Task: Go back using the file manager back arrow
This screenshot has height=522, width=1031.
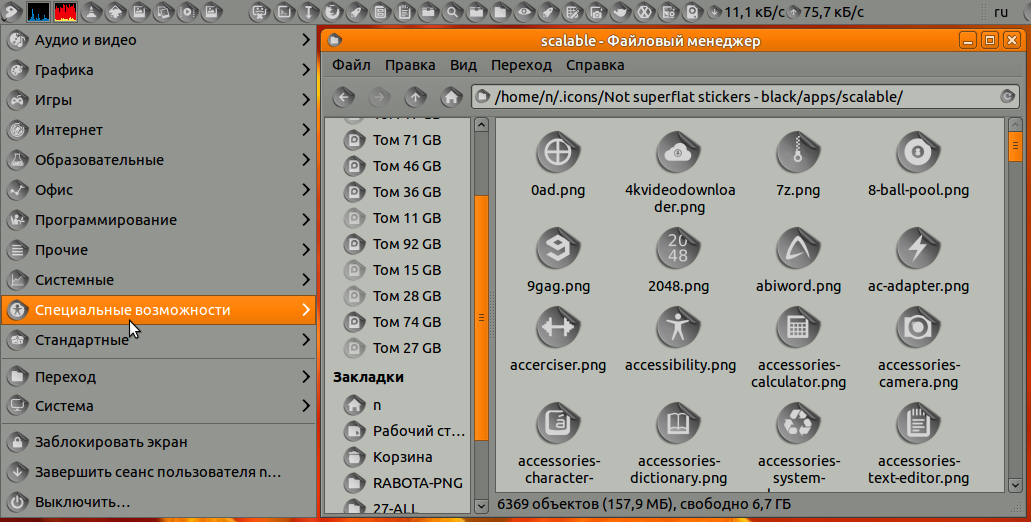Action: 344,97
